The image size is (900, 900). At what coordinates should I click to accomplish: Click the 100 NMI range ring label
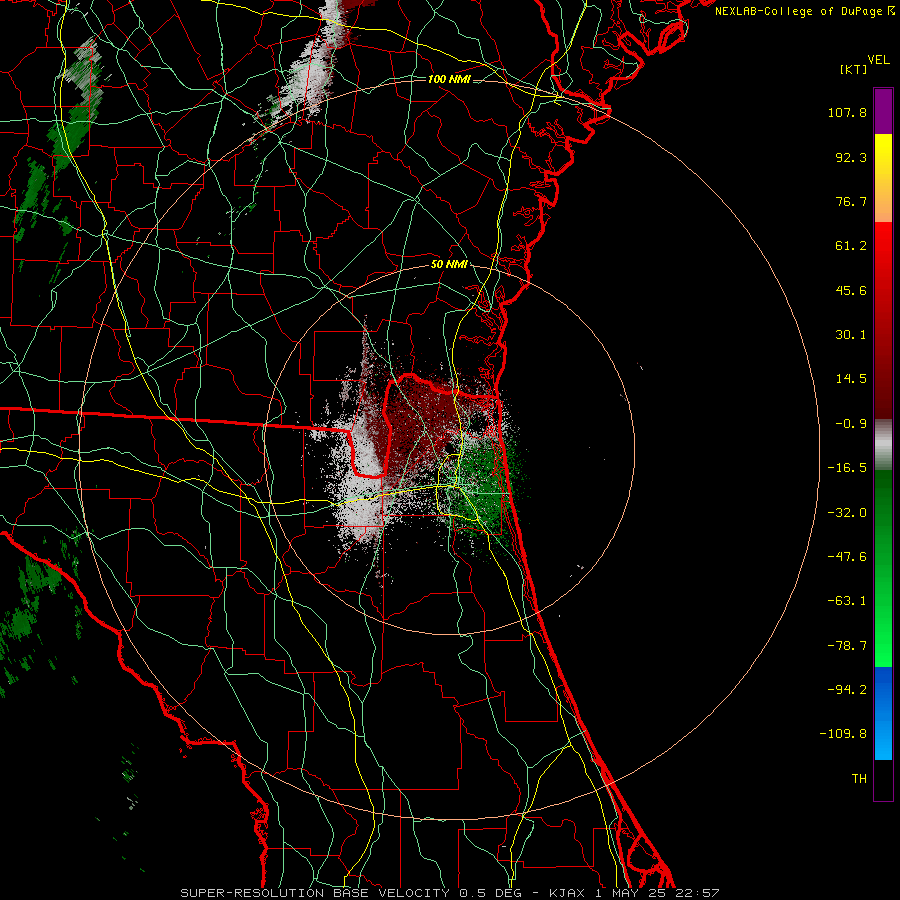(x=449, y=79)
